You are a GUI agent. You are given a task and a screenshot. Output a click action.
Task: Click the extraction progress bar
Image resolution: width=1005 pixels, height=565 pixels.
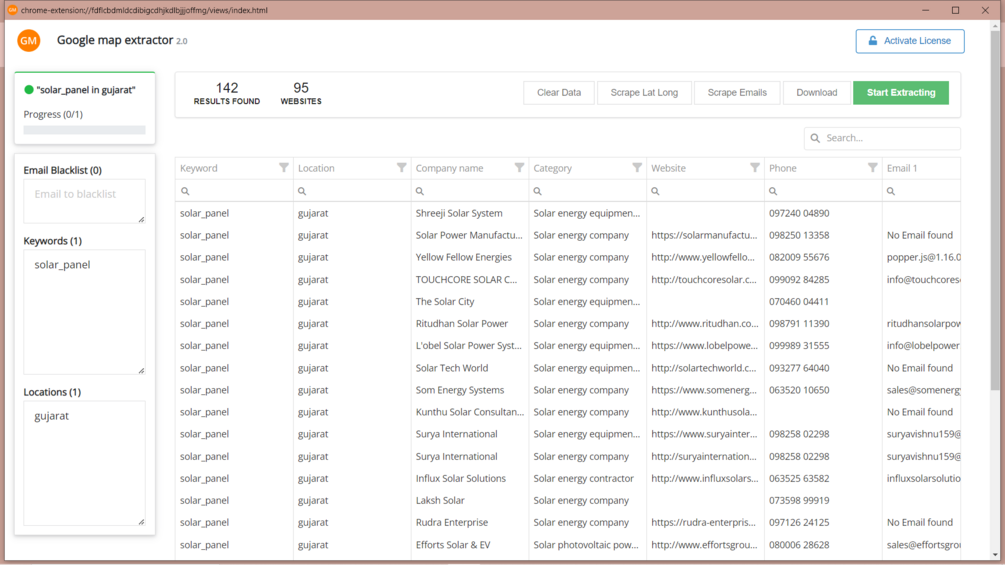(x=85, y=130)
